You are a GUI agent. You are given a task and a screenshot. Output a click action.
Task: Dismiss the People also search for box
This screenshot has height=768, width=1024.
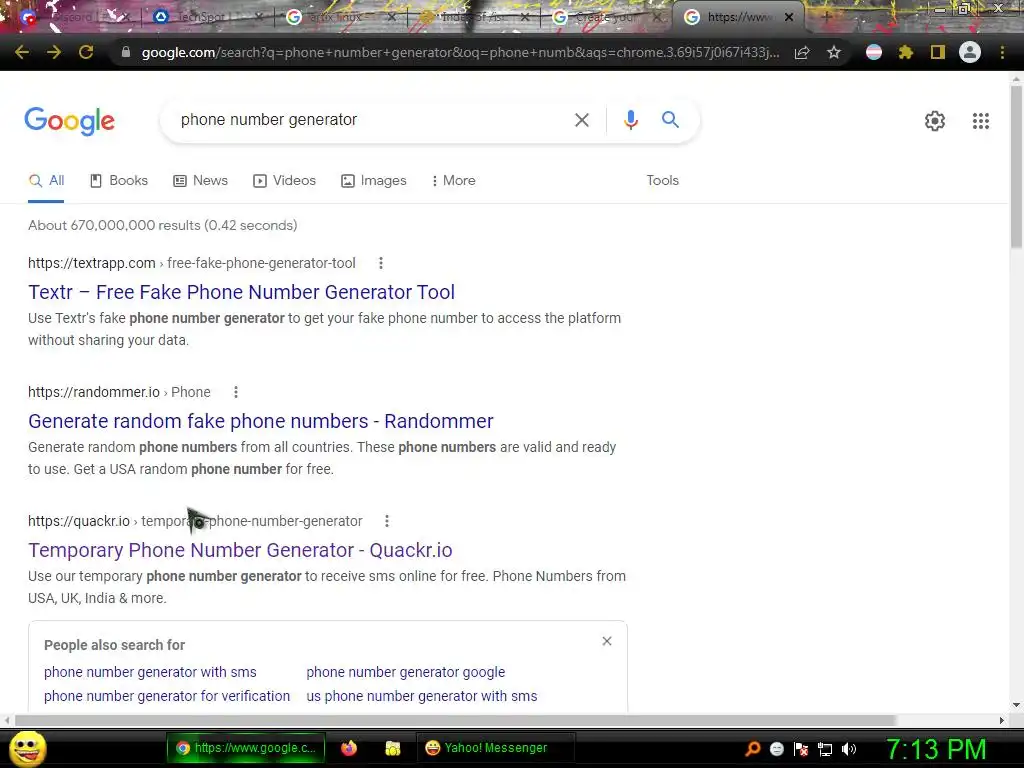click(x=607, y=641)
